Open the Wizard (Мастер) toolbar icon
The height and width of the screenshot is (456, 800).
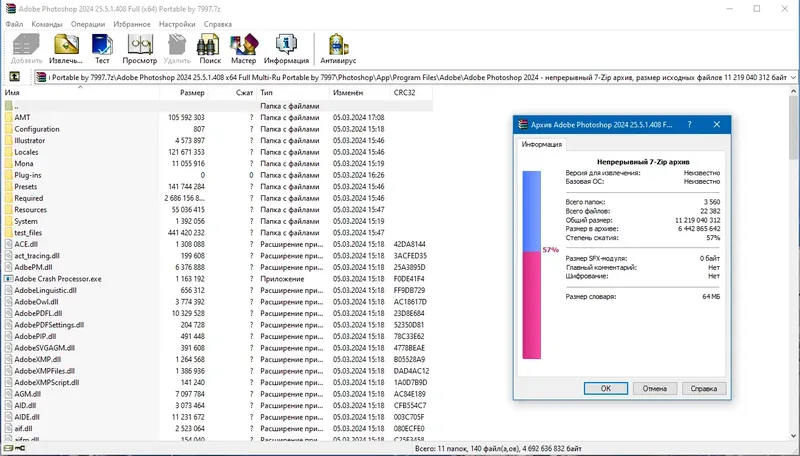coord(243,49)
